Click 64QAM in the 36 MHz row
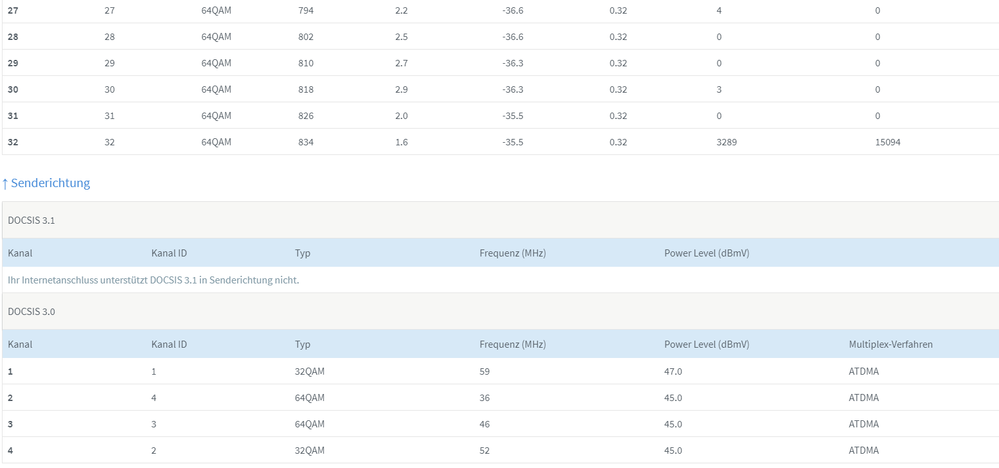Screen dimensions: 999x468 pos(310,398)
